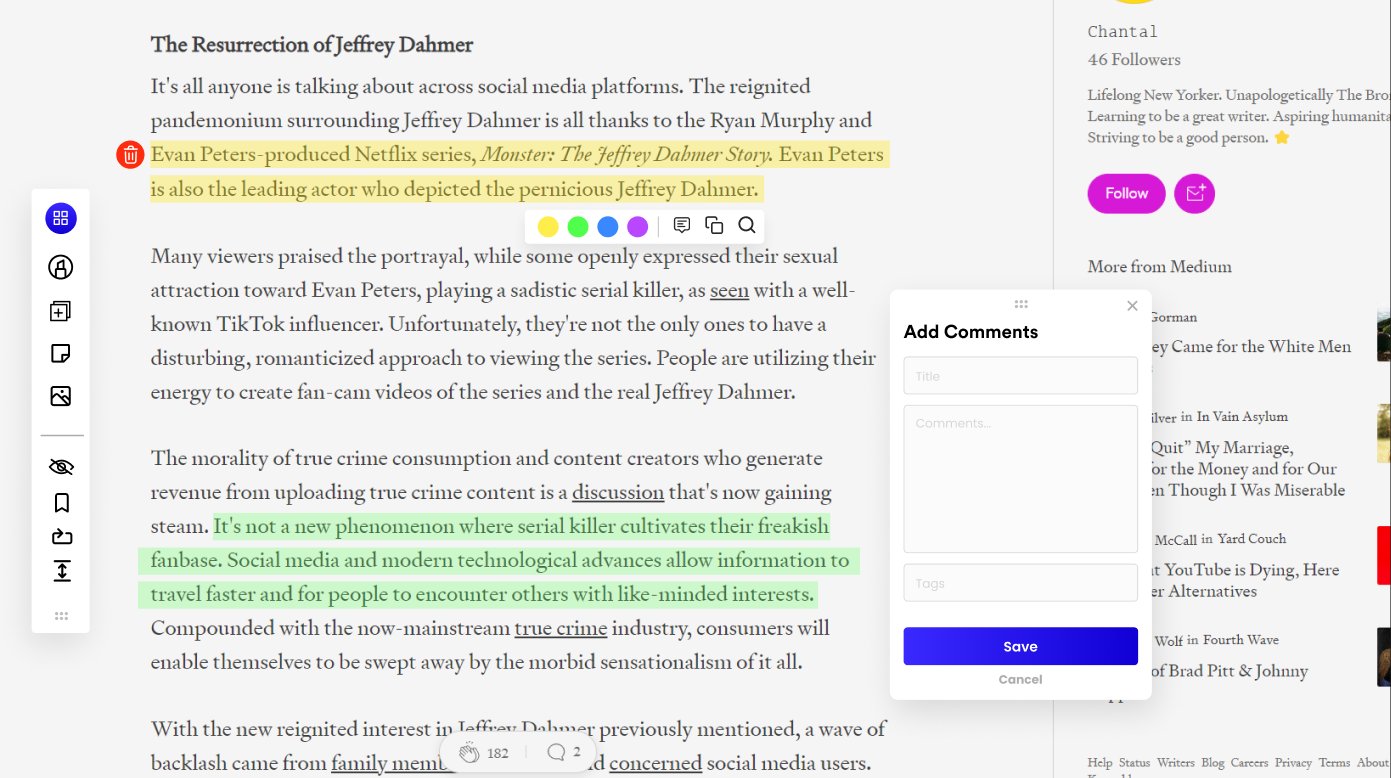Screen dimensions: 1391x778
Task: Open the sticky note icon in sidebar
Action: (x=61, y=354)
